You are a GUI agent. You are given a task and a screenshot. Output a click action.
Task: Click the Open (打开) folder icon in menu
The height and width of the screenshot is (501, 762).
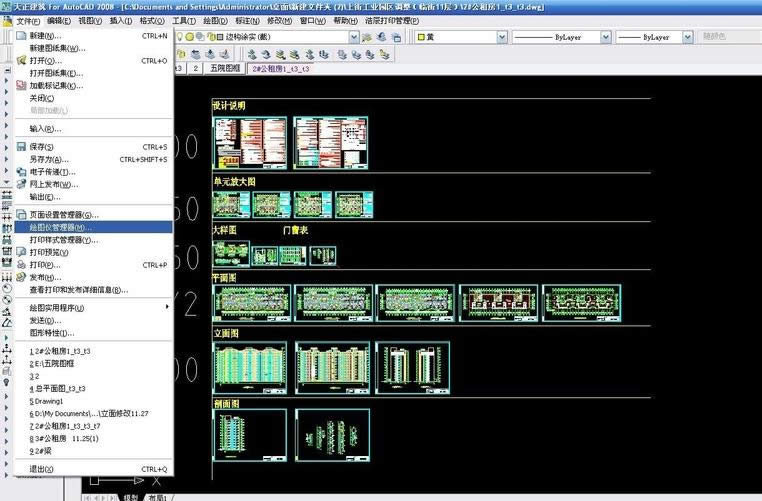20,61
